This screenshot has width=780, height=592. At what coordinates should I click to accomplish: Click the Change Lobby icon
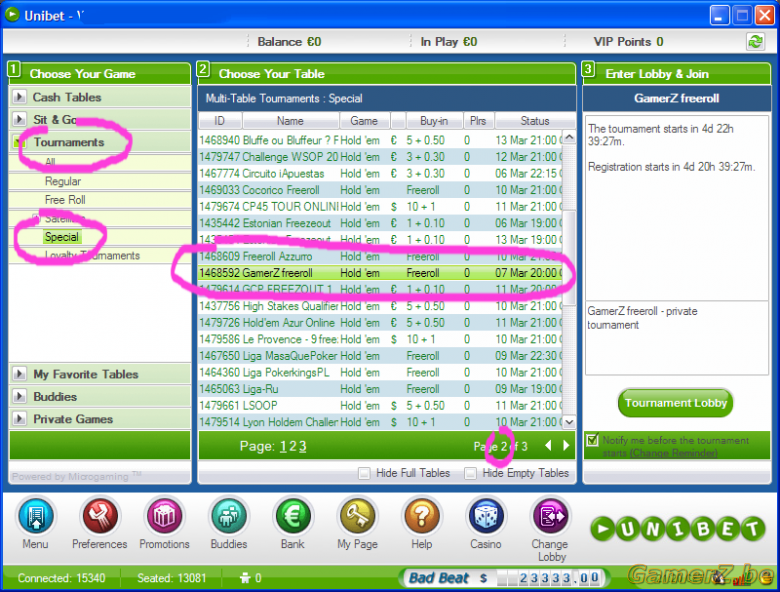[x=550, y=517]
